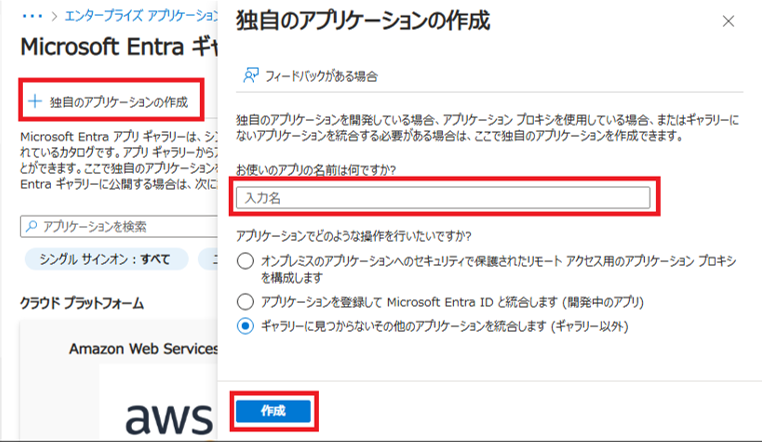Go to エンタープライズ アプリケーション breadcrumb

point(141,17)
